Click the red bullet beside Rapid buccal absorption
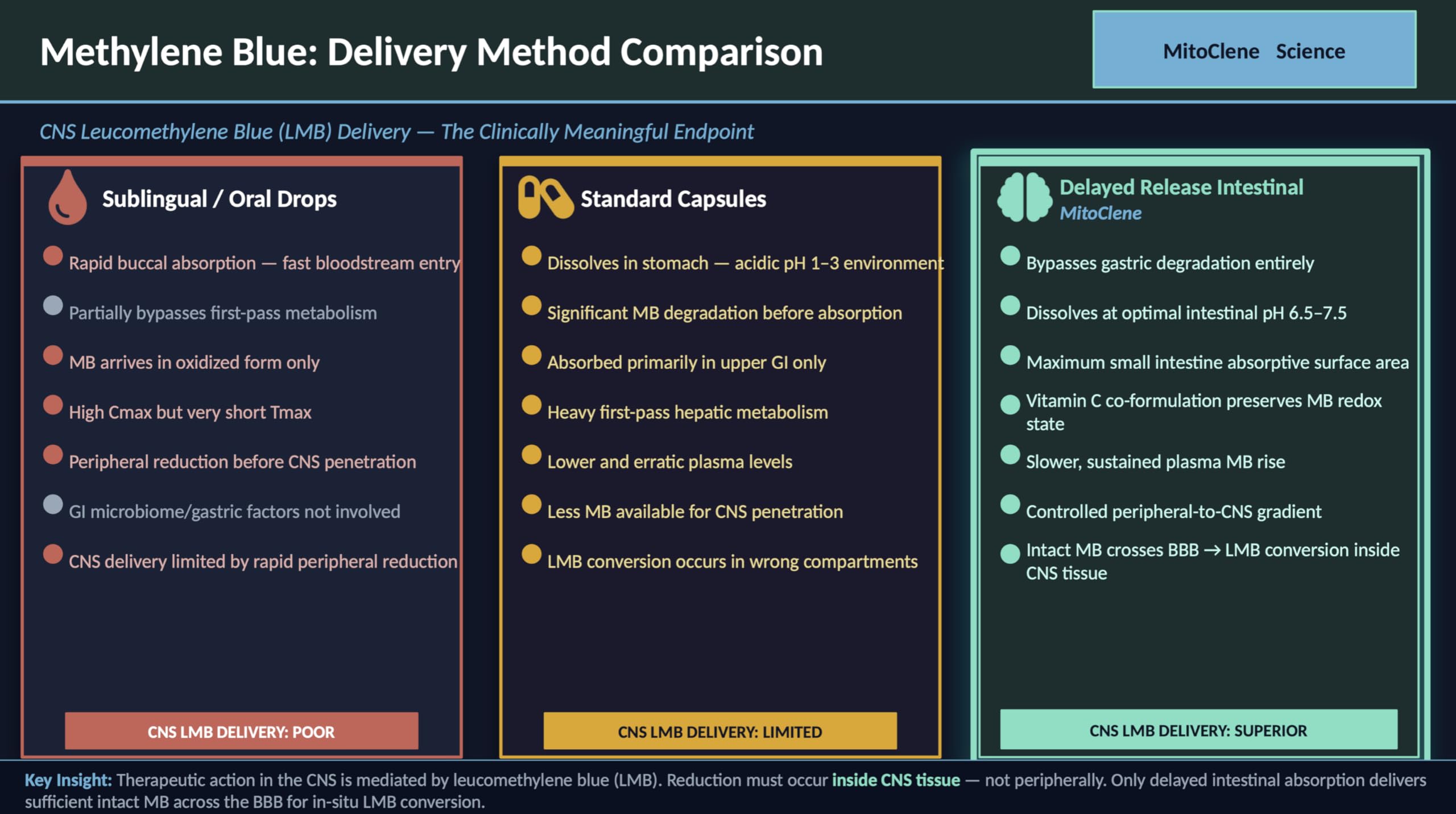Viewport: 1456px width, 814px height. click(53, 256)
